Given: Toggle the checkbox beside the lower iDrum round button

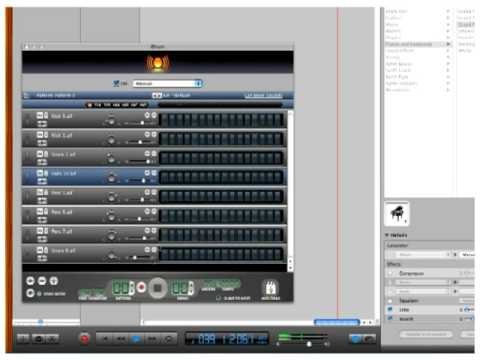Looking at the screenshot, I should point(39,294).
